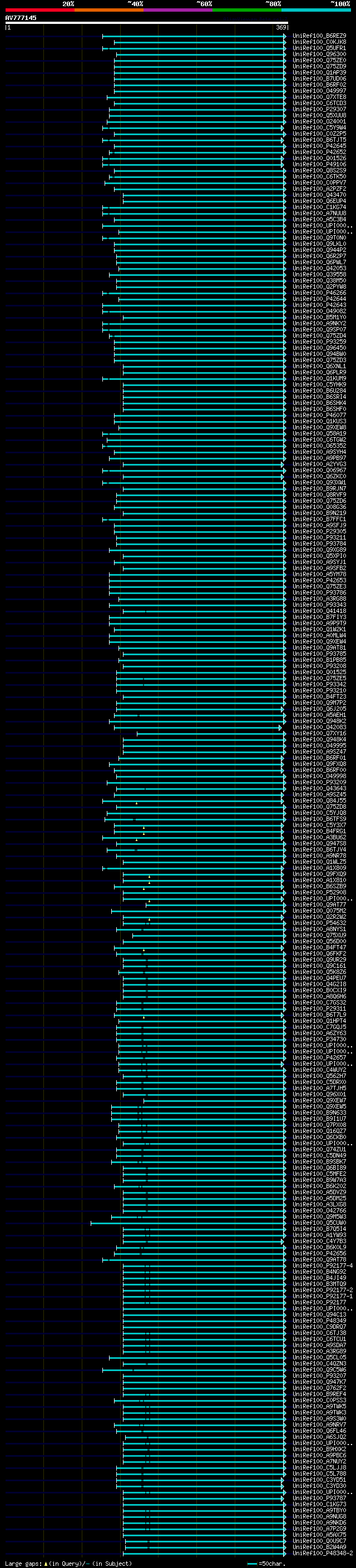Click the alignment bar for UniRef100_Q5CUW0
This screenshot has width=356, height=1568.
pyautogui.click(x=188, y=1223)
